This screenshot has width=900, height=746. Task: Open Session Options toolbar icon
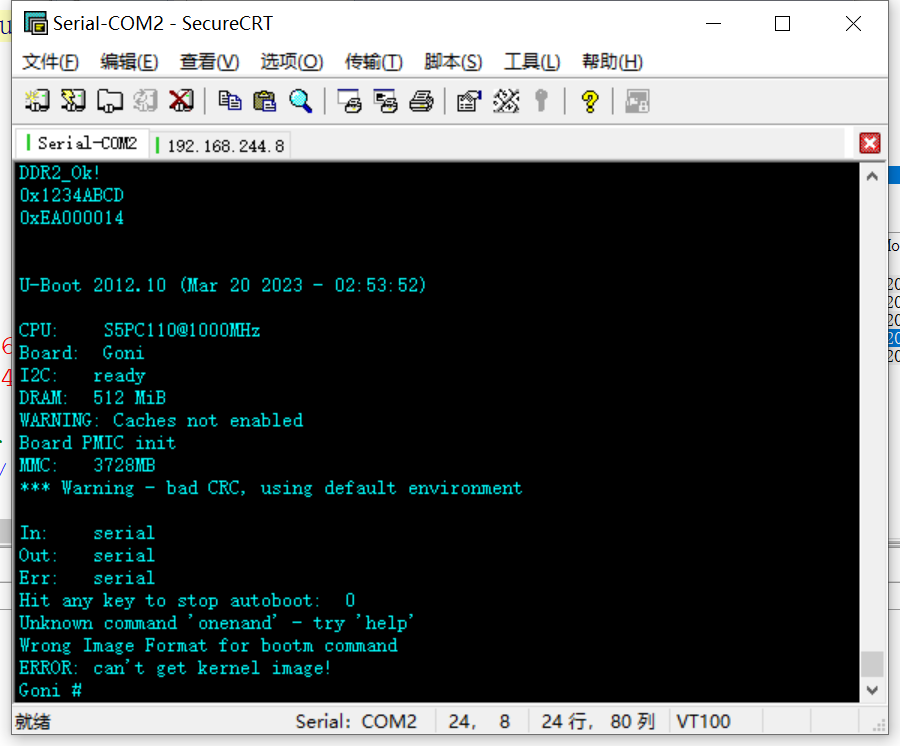pos(470,101)
